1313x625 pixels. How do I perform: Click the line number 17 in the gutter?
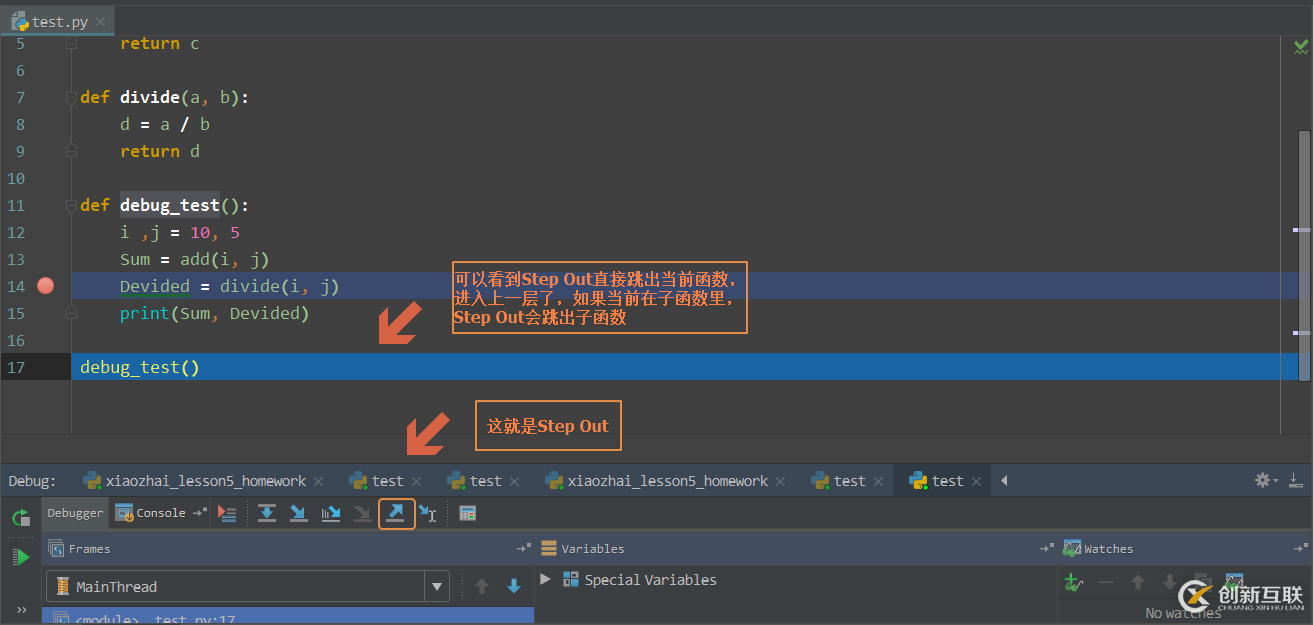click(x=15, y=367)
